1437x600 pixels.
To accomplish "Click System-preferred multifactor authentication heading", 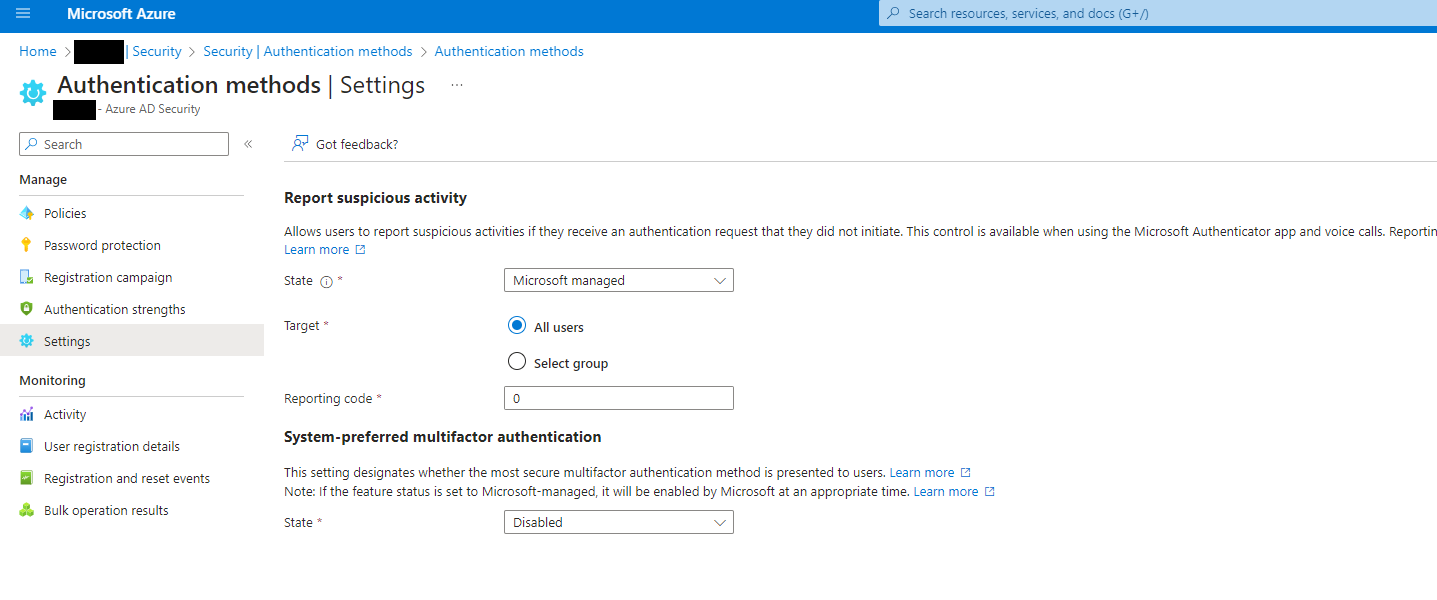I will pos(443,437).
